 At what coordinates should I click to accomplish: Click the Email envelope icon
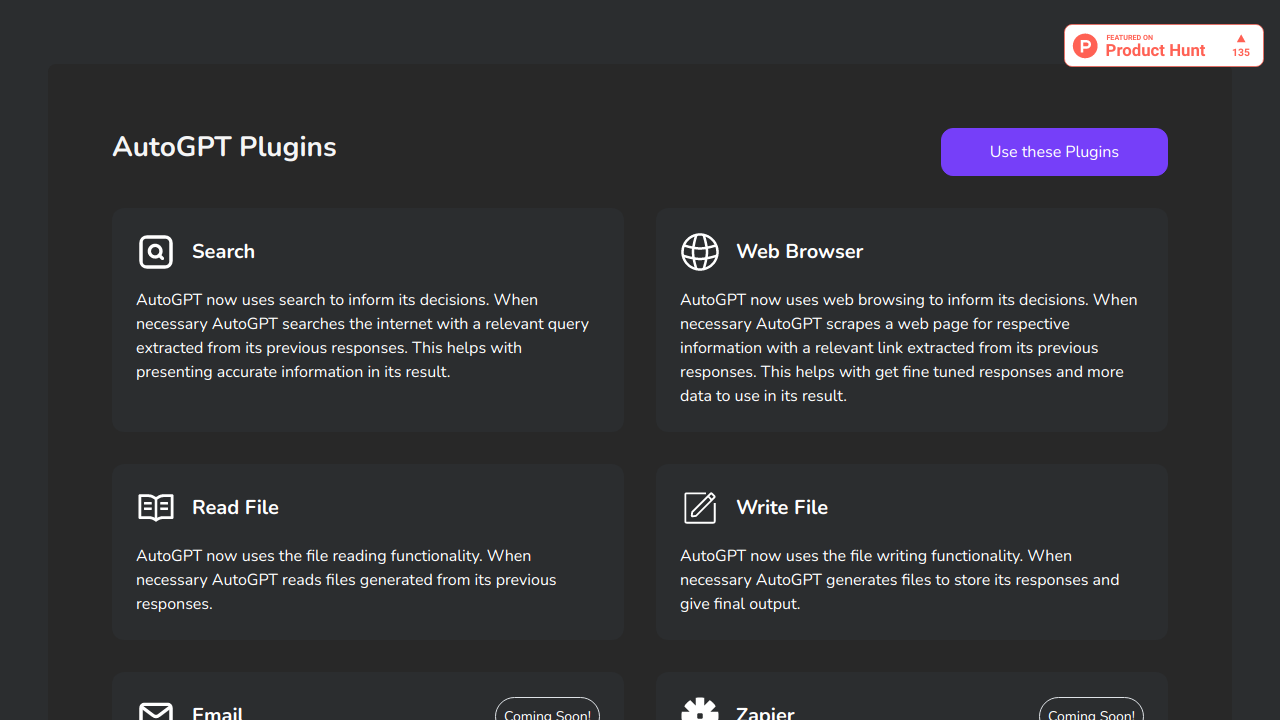tap(156, 711)
